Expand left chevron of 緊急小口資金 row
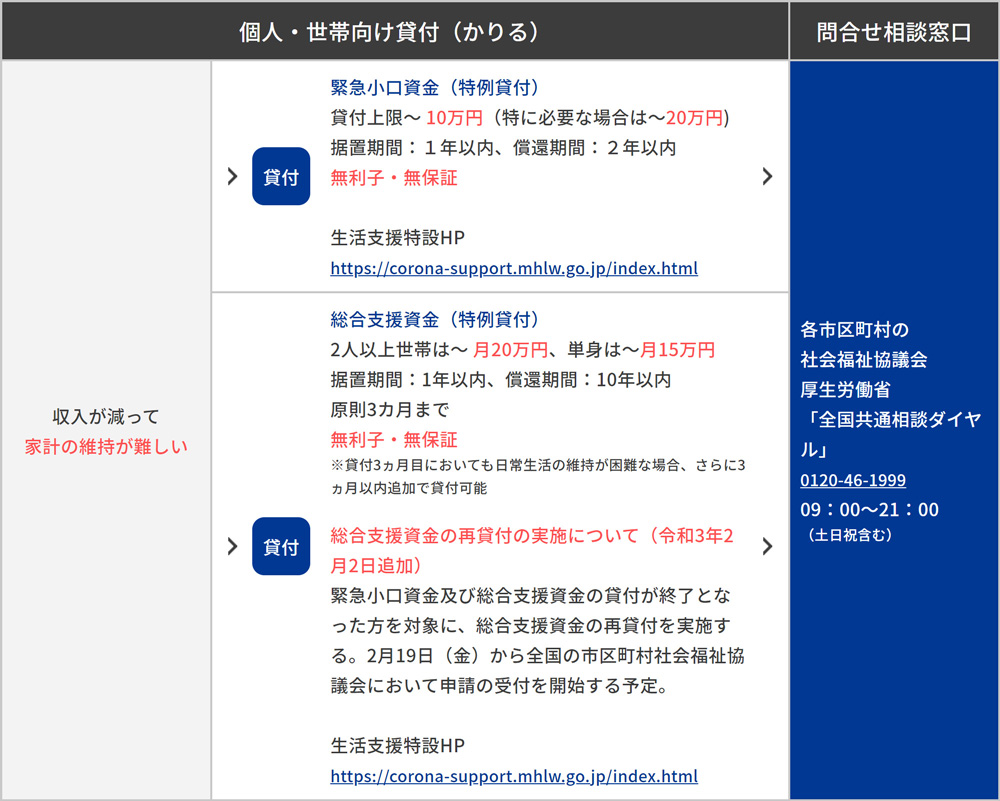Viewport: 1000px width, 801px height. click(233, 177)
